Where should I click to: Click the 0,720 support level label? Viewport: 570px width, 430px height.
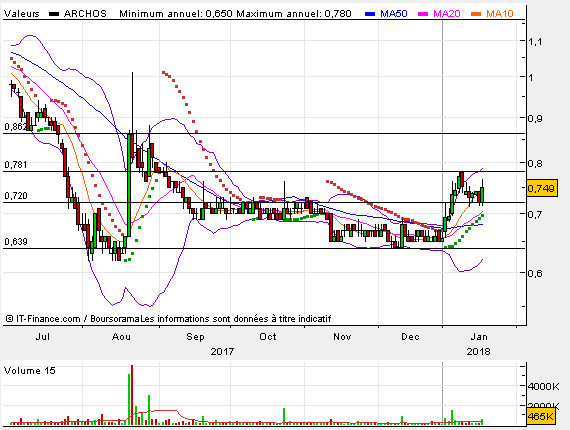pos(16,196)
